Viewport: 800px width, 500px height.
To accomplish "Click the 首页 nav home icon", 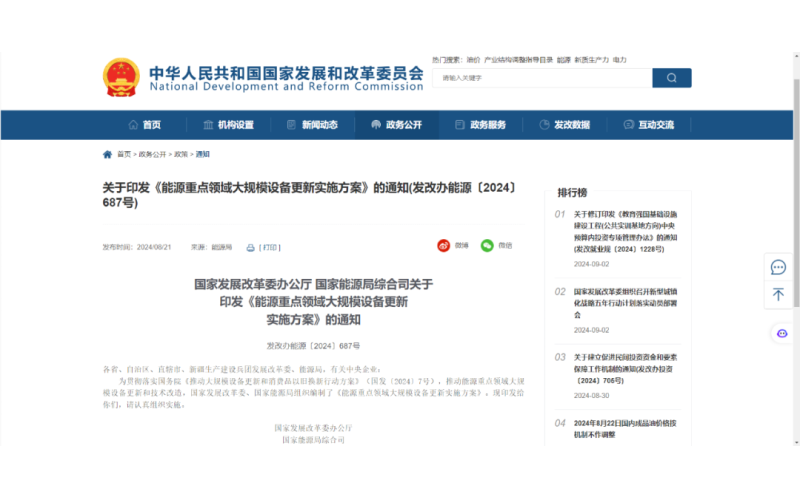I will tap(133, 125).
